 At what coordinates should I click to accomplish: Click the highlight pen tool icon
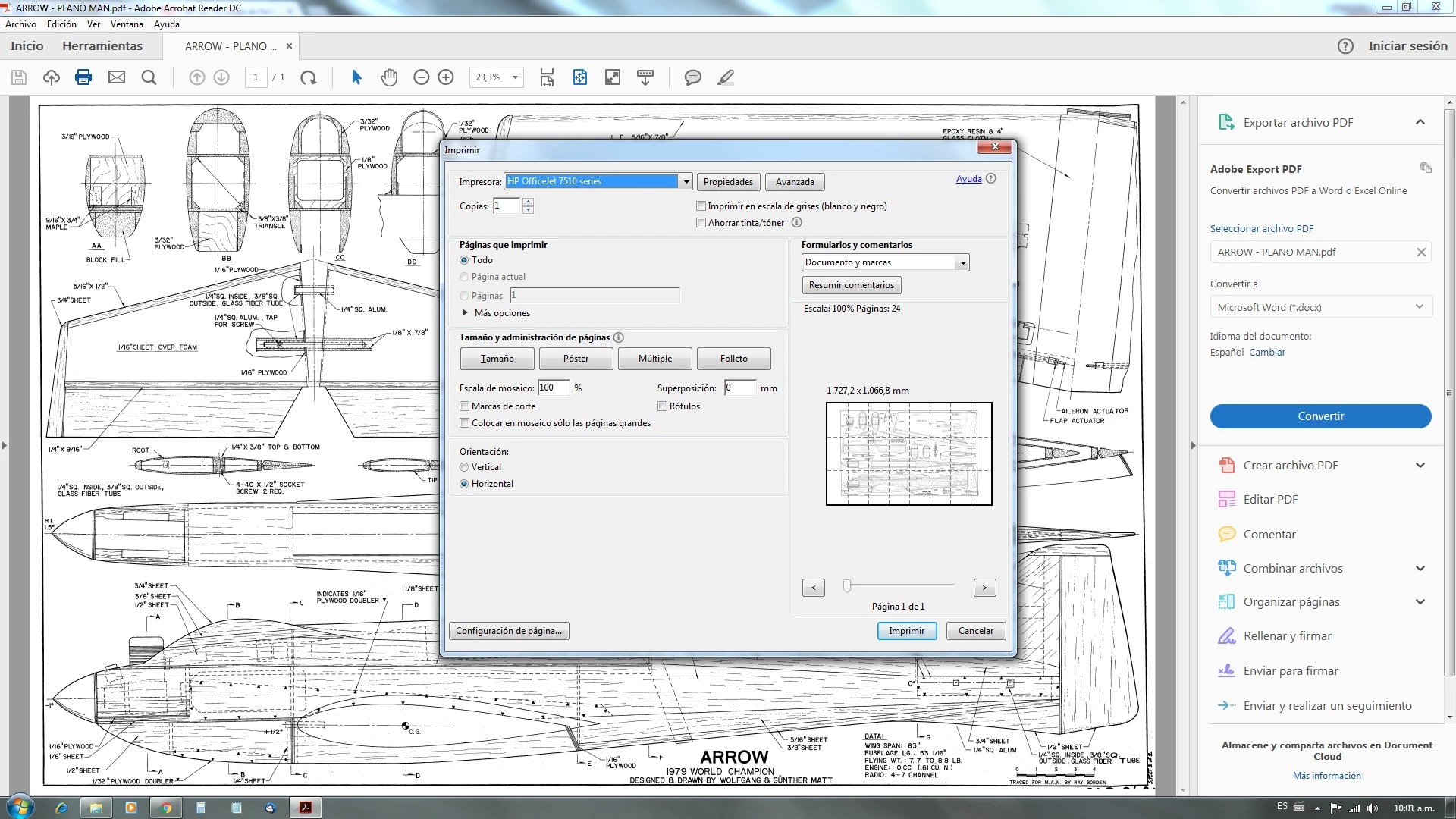pyautogui.click(x=726, y=77)
